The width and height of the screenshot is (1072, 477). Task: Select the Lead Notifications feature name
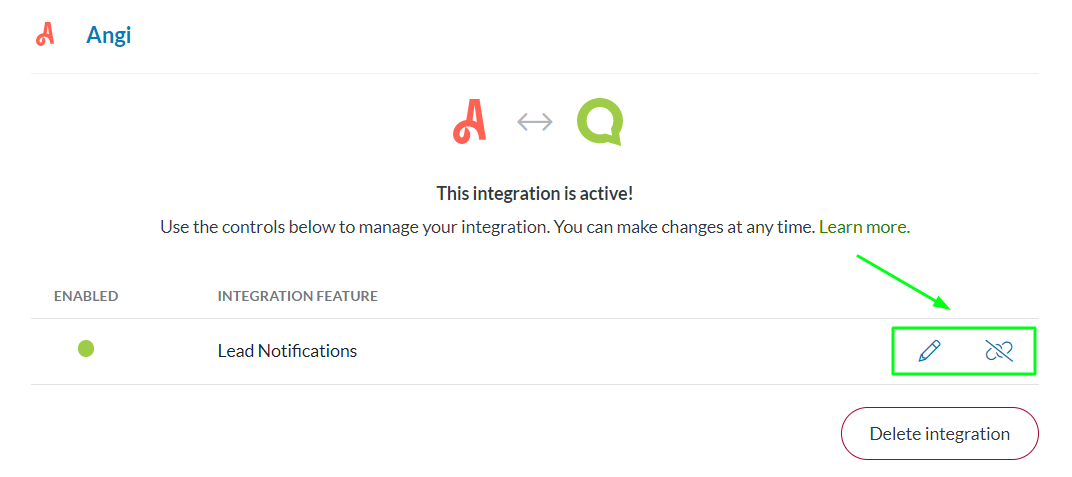pos(287,351)
